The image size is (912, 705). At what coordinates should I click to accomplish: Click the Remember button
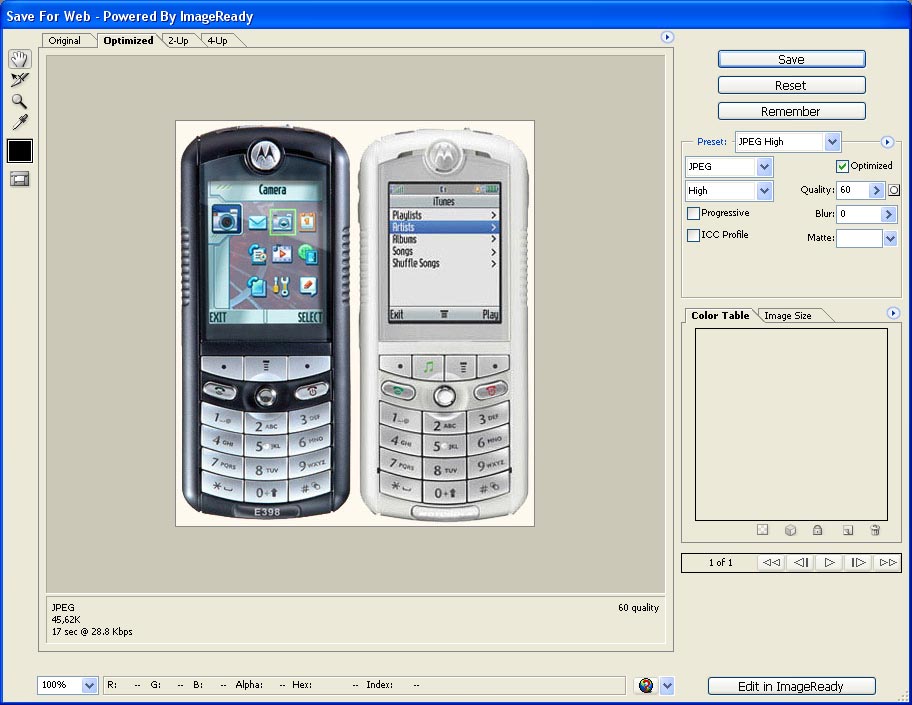tap(791, 111)
